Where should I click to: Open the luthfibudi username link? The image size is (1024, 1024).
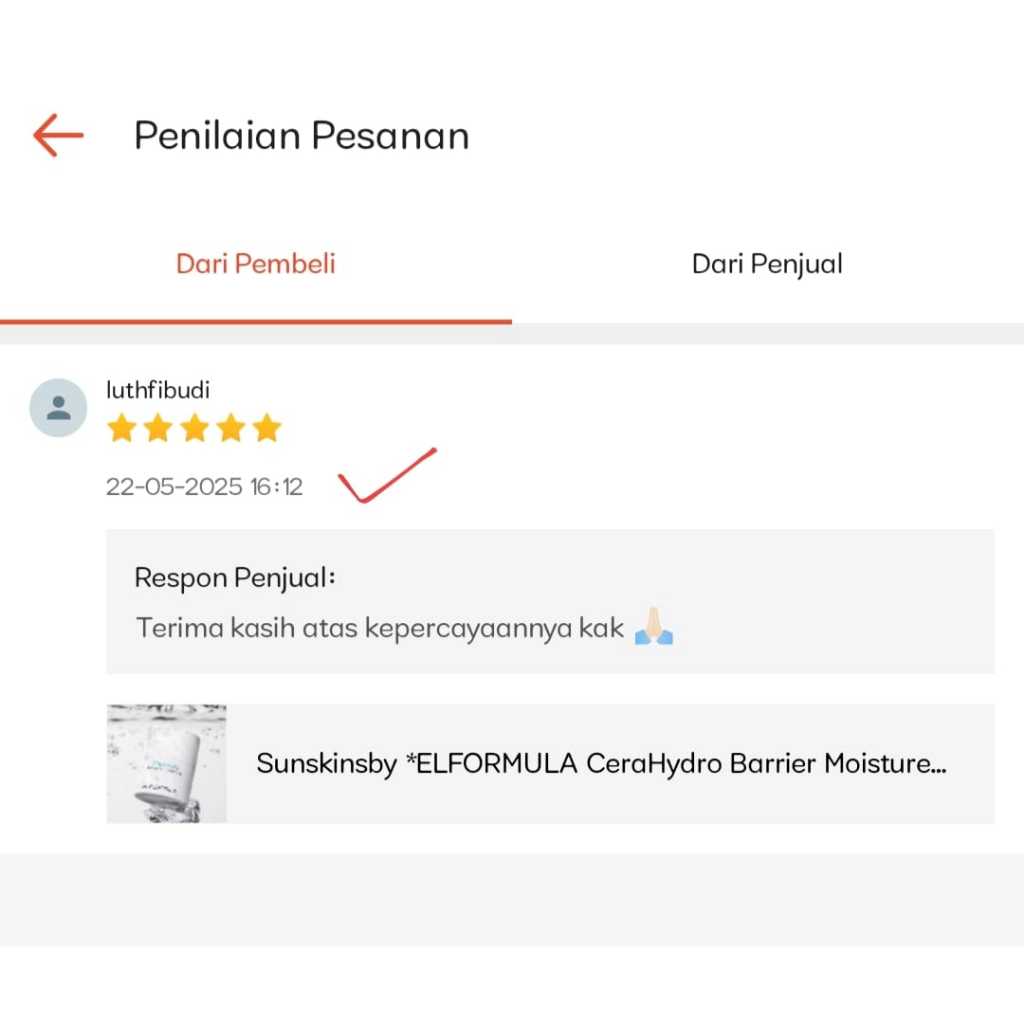(158, 390)
